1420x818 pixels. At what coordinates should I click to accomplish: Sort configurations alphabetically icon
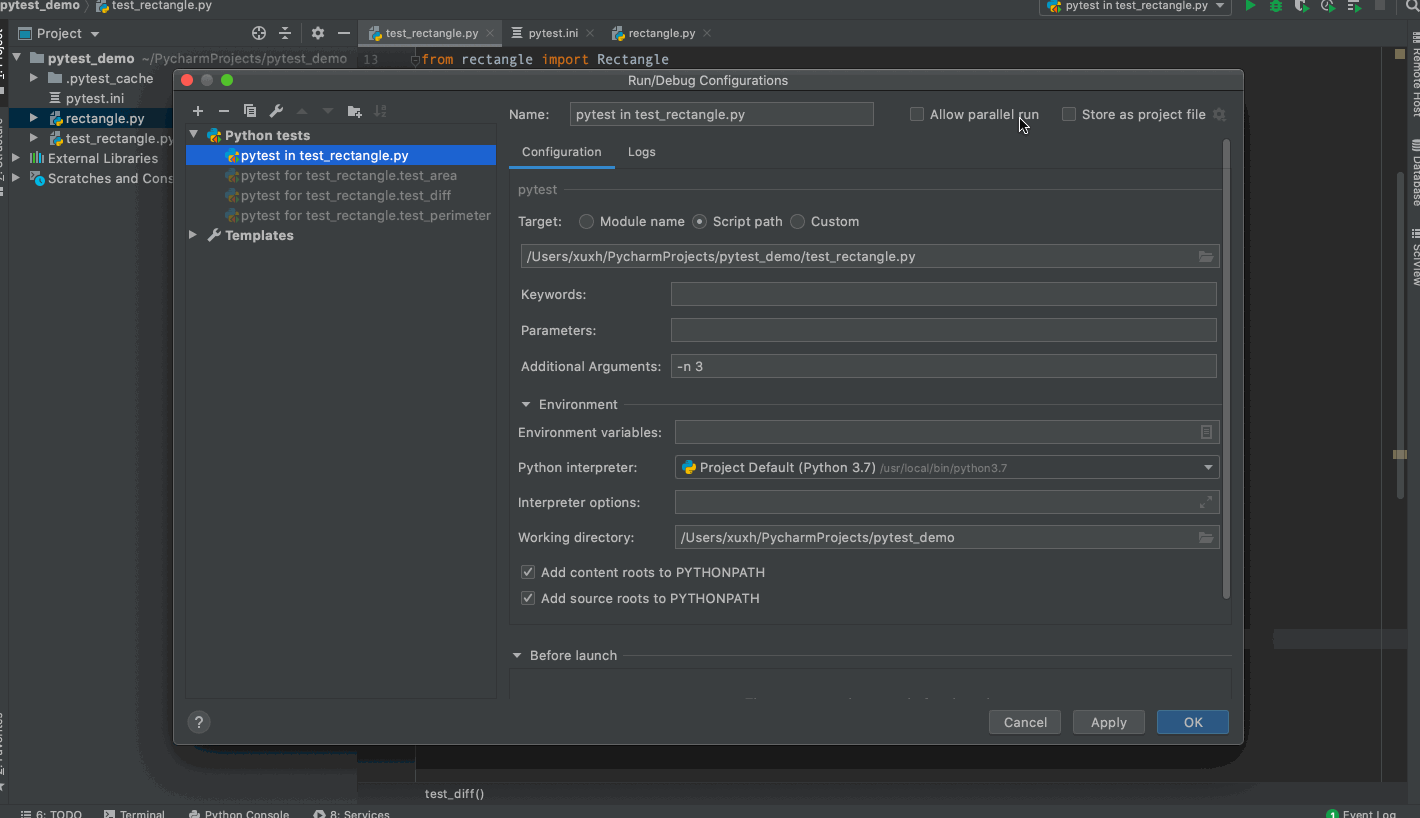[380, 111]
